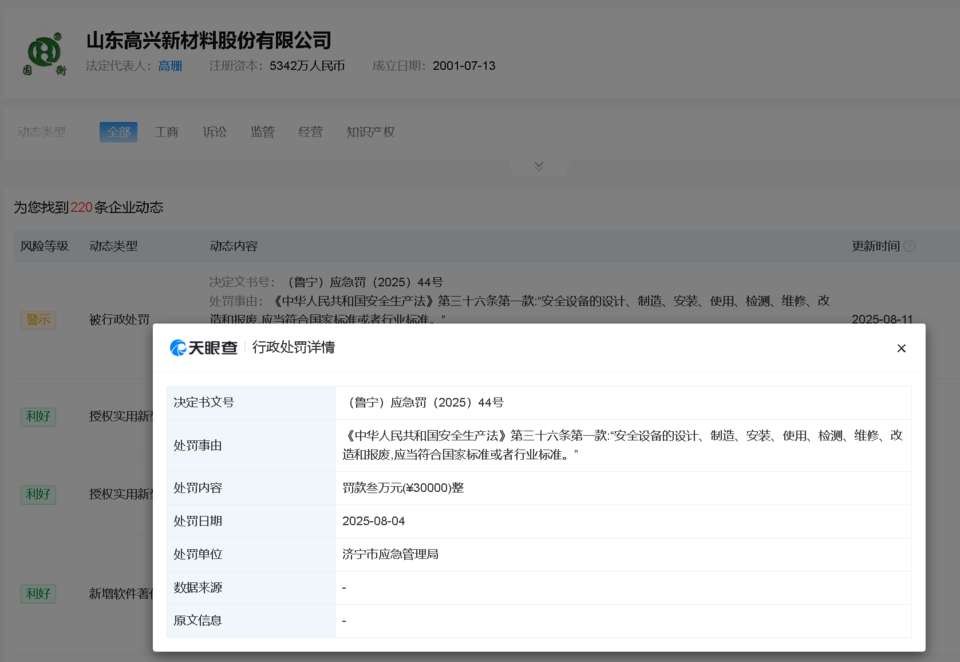Image resolution: width=960 pixels, height=662 pixels.
Task: Open legal representative 高珊 link
Action: (x=170, y=66)
